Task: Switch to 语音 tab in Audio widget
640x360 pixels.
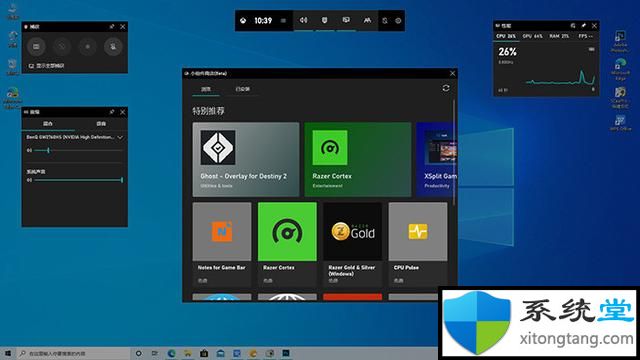Action: [101, 124]
